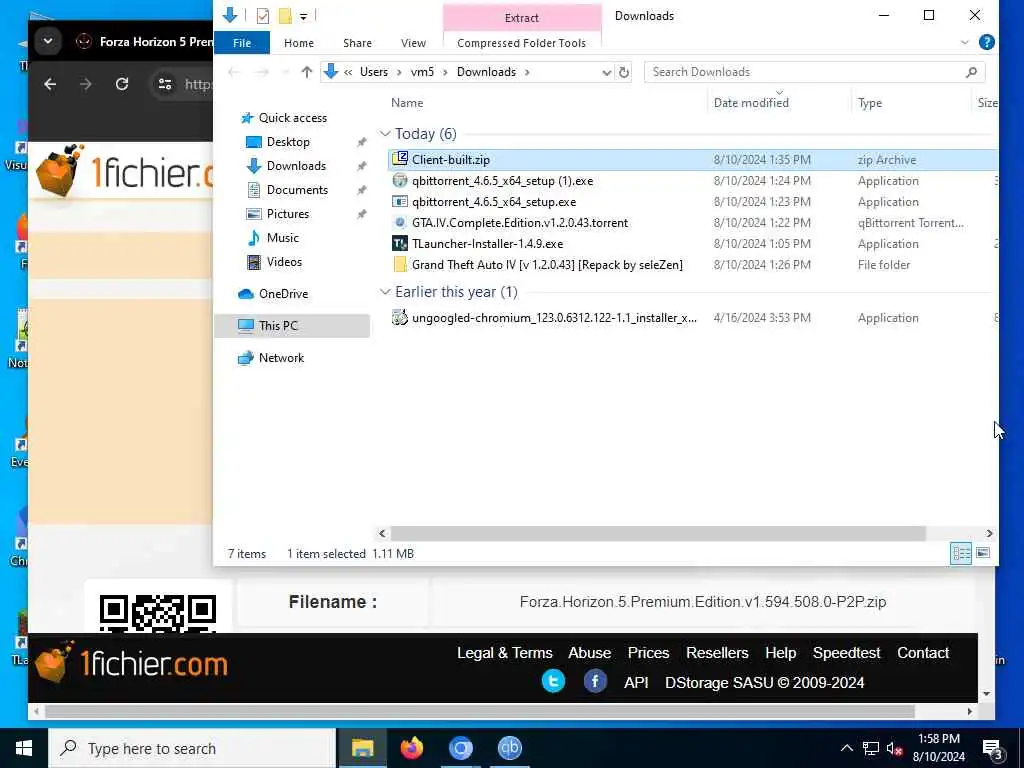This screenshot has height=768, width=1024.
Task: Open Desktop in navigation pane
Action: point(288,142)
